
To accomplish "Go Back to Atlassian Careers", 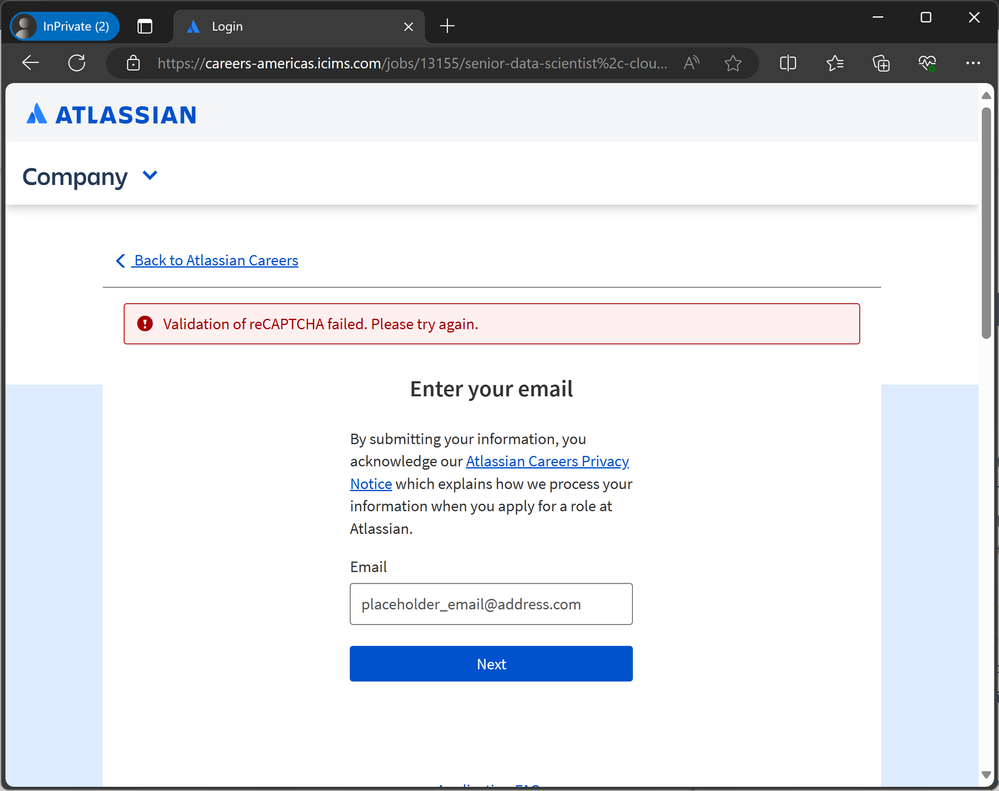I will coord(207,260).
